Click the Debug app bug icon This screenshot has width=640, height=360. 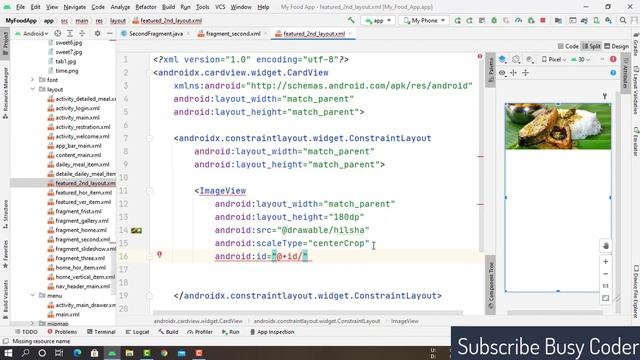(494, 20)
